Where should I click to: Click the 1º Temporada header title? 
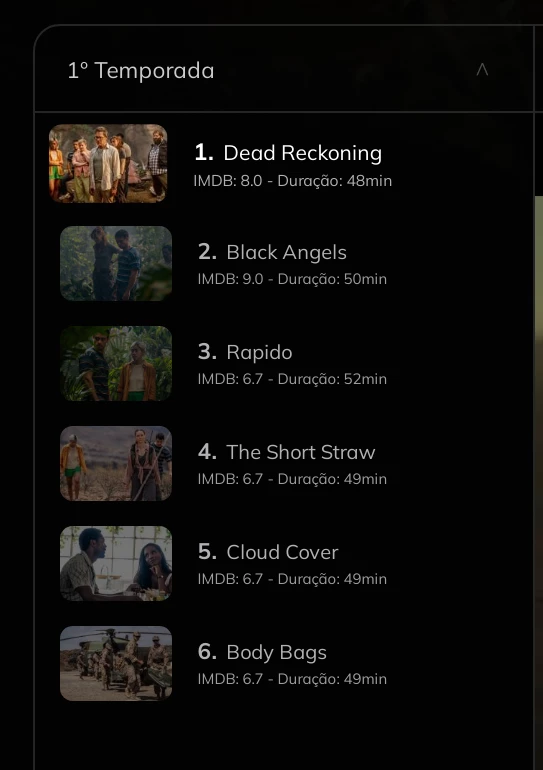click(141, 70)
